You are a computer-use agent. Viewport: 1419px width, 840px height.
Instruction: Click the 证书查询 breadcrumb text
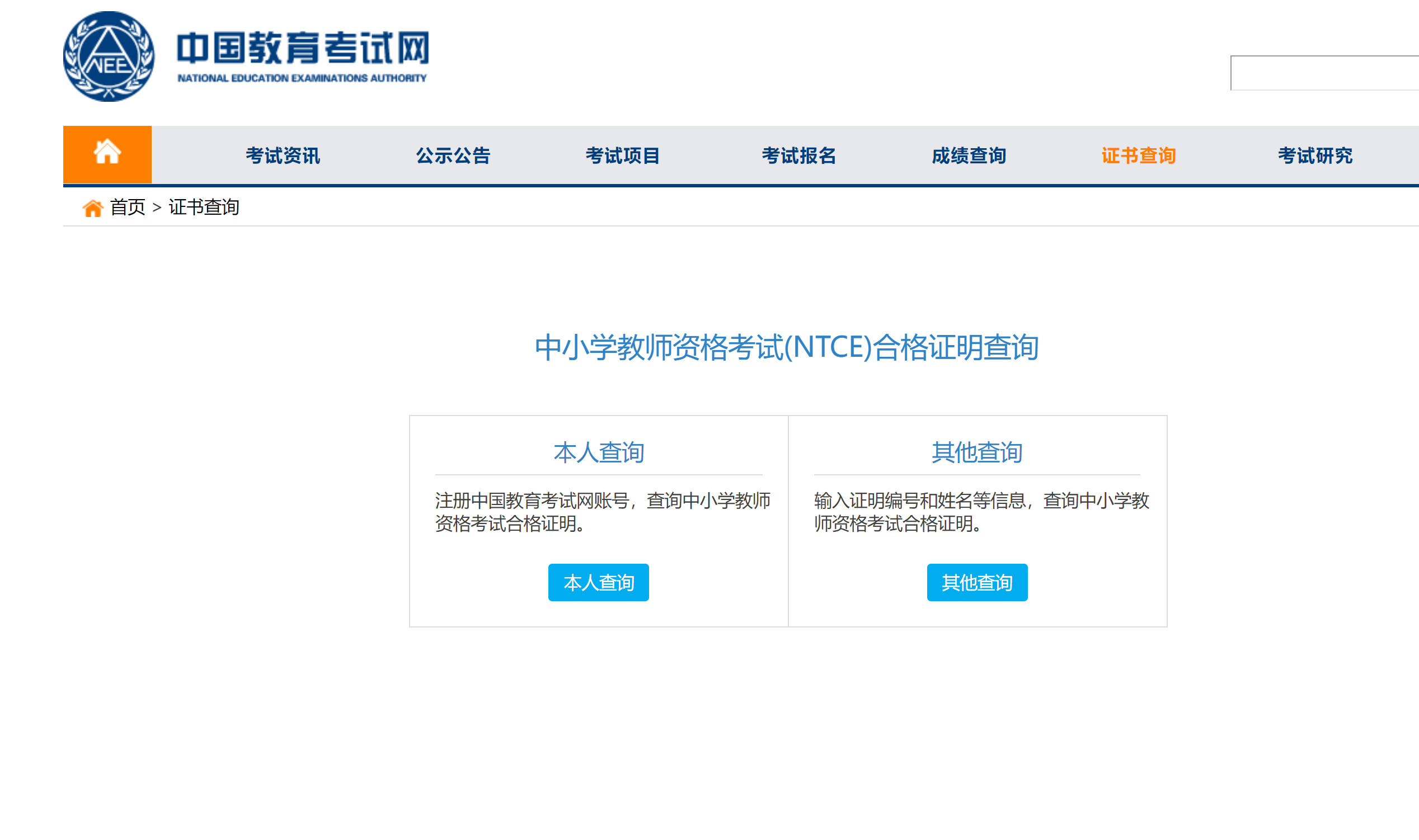pos(204,207)
